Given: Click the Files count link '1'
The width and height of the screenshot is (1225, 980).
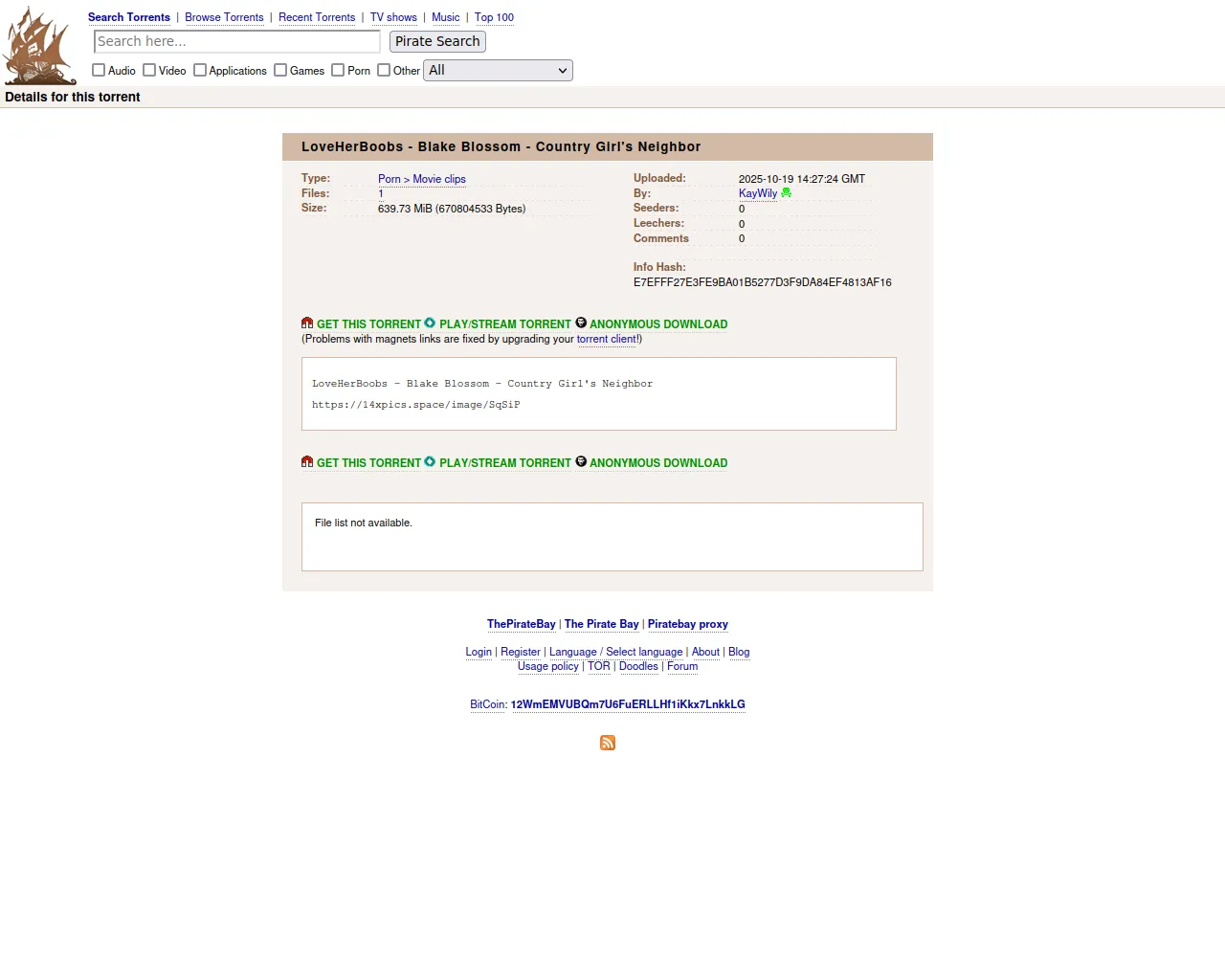Looking at the screenshot, I should coord(381,193).
